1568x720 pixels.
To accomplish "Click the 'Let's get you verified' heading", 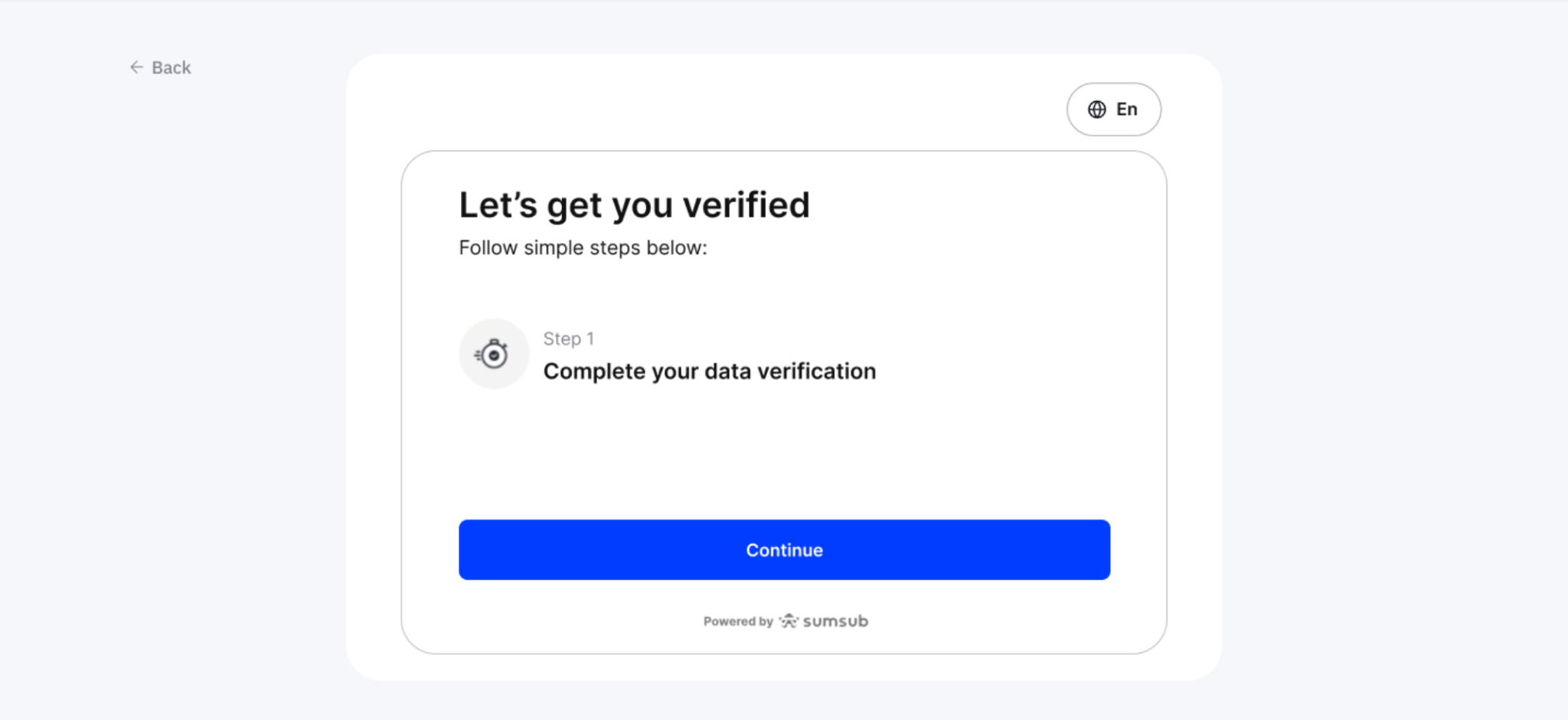I will (x=634, y=205).
